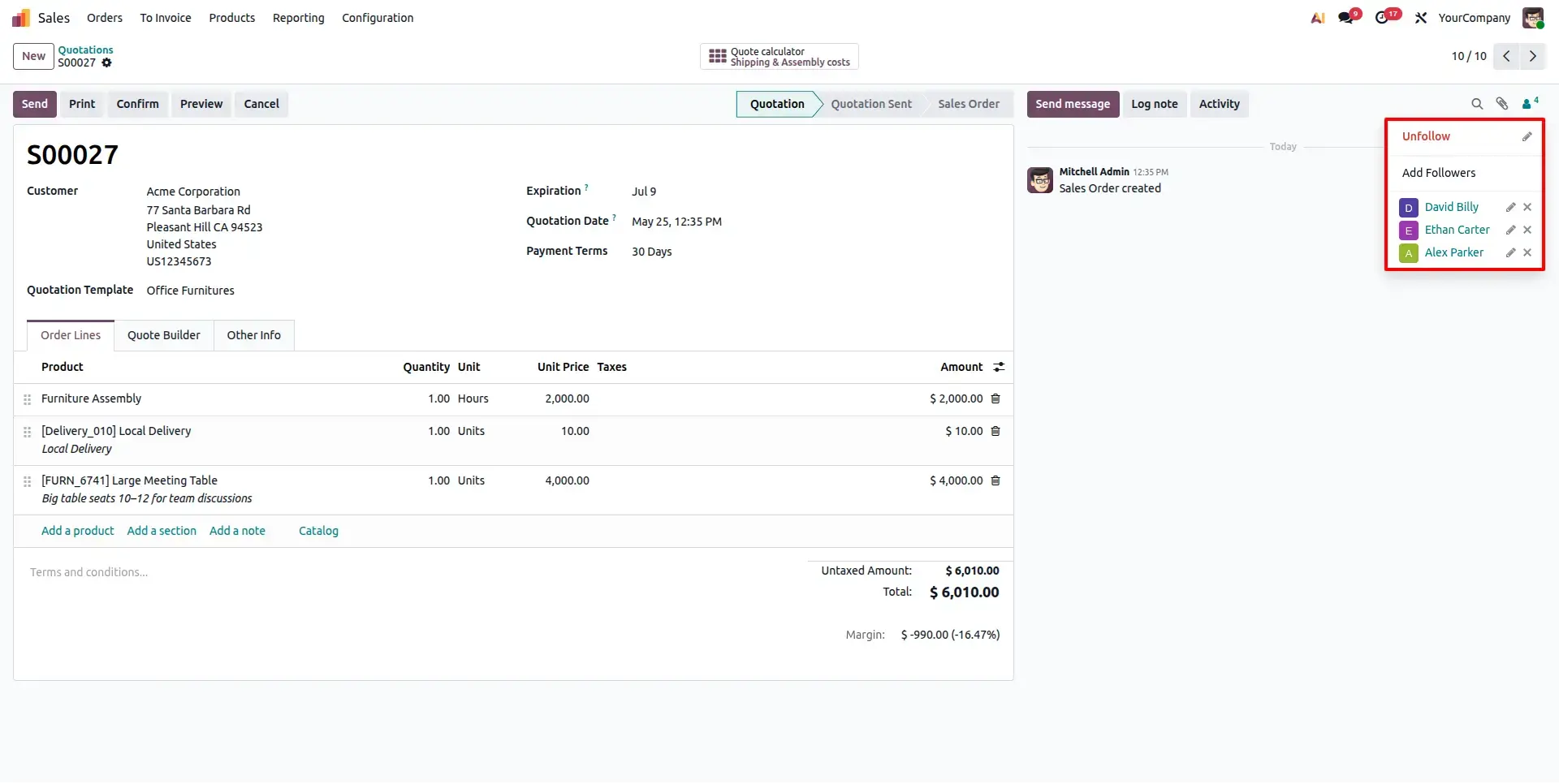Click Add a note link
The height and width of the screenshot is (784, 1559).
click(x=237, y=531)
